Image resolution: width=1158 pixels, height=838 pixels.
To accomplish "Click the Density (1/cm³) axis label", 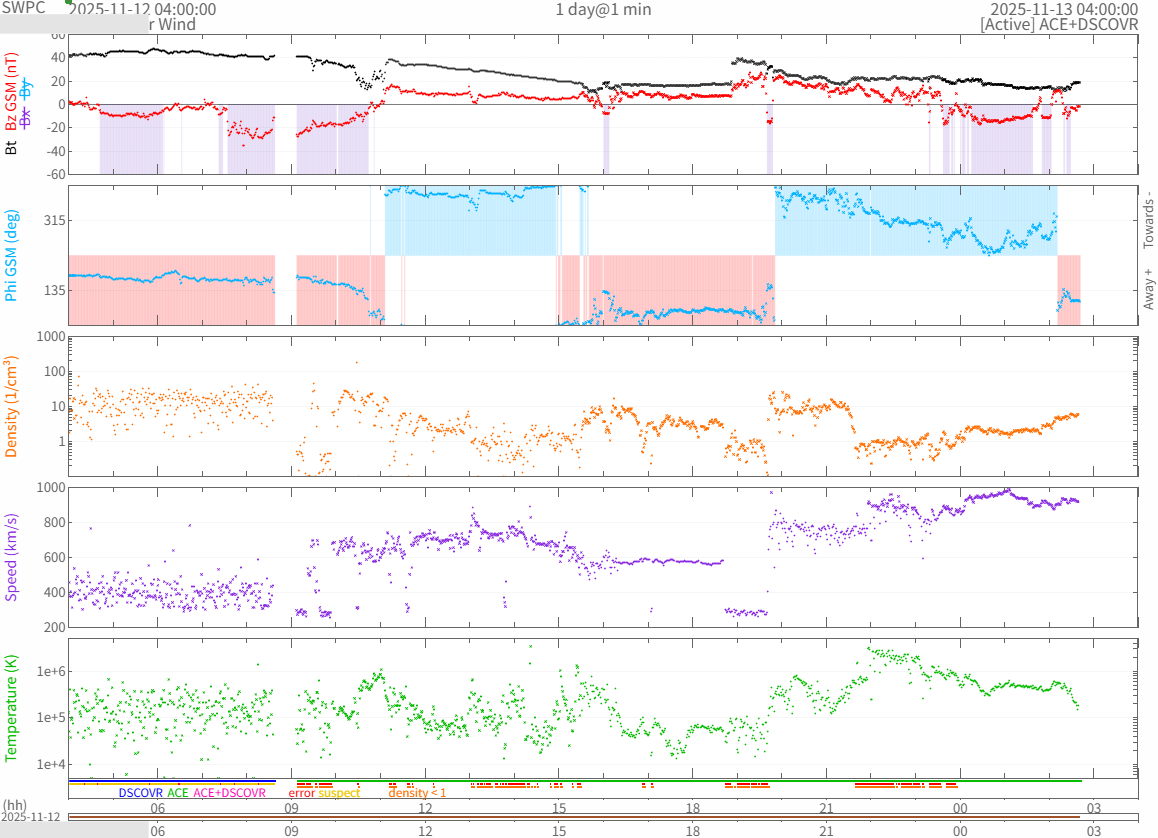I will (x=12, y=406).
